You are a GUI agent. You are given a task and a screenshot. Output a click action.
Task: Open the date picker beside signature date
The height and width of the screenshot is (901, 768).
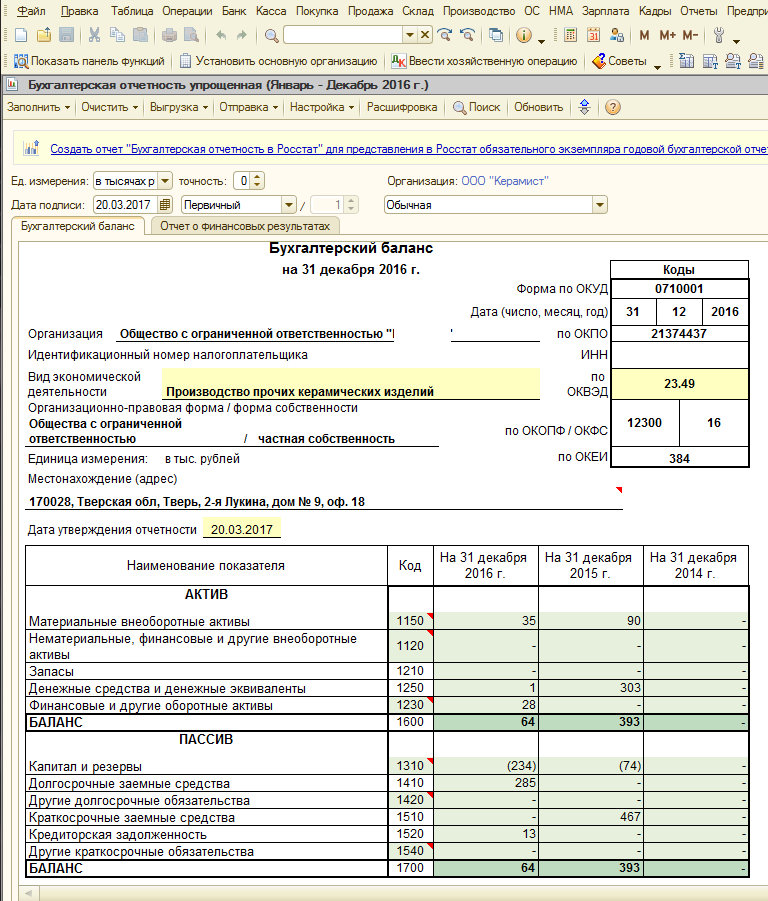point(165,205)
